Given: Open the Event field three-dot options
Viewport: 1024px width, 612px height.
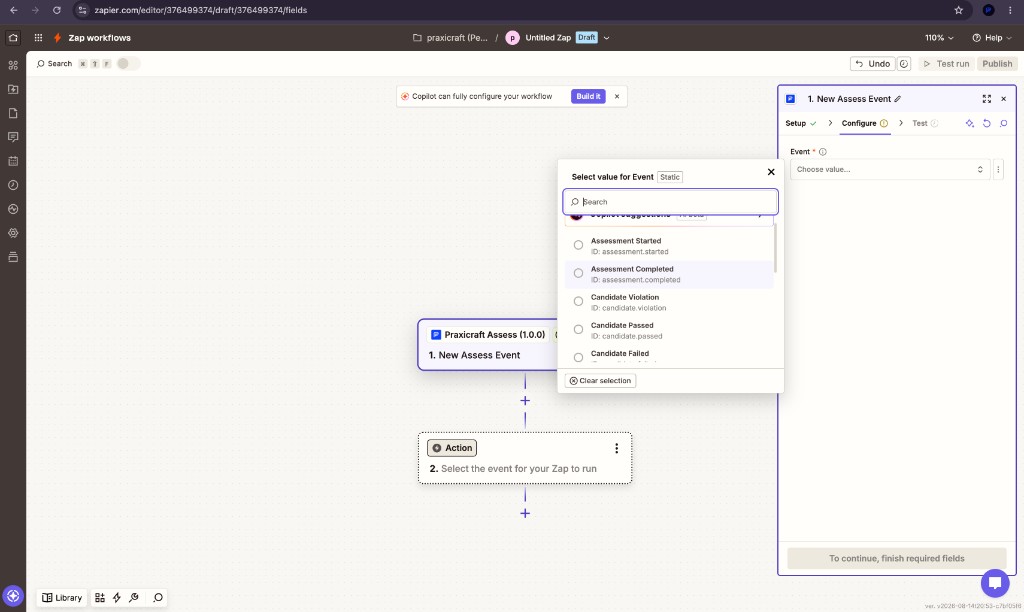Looking at the screenshot, I should [x=998, y=169].
